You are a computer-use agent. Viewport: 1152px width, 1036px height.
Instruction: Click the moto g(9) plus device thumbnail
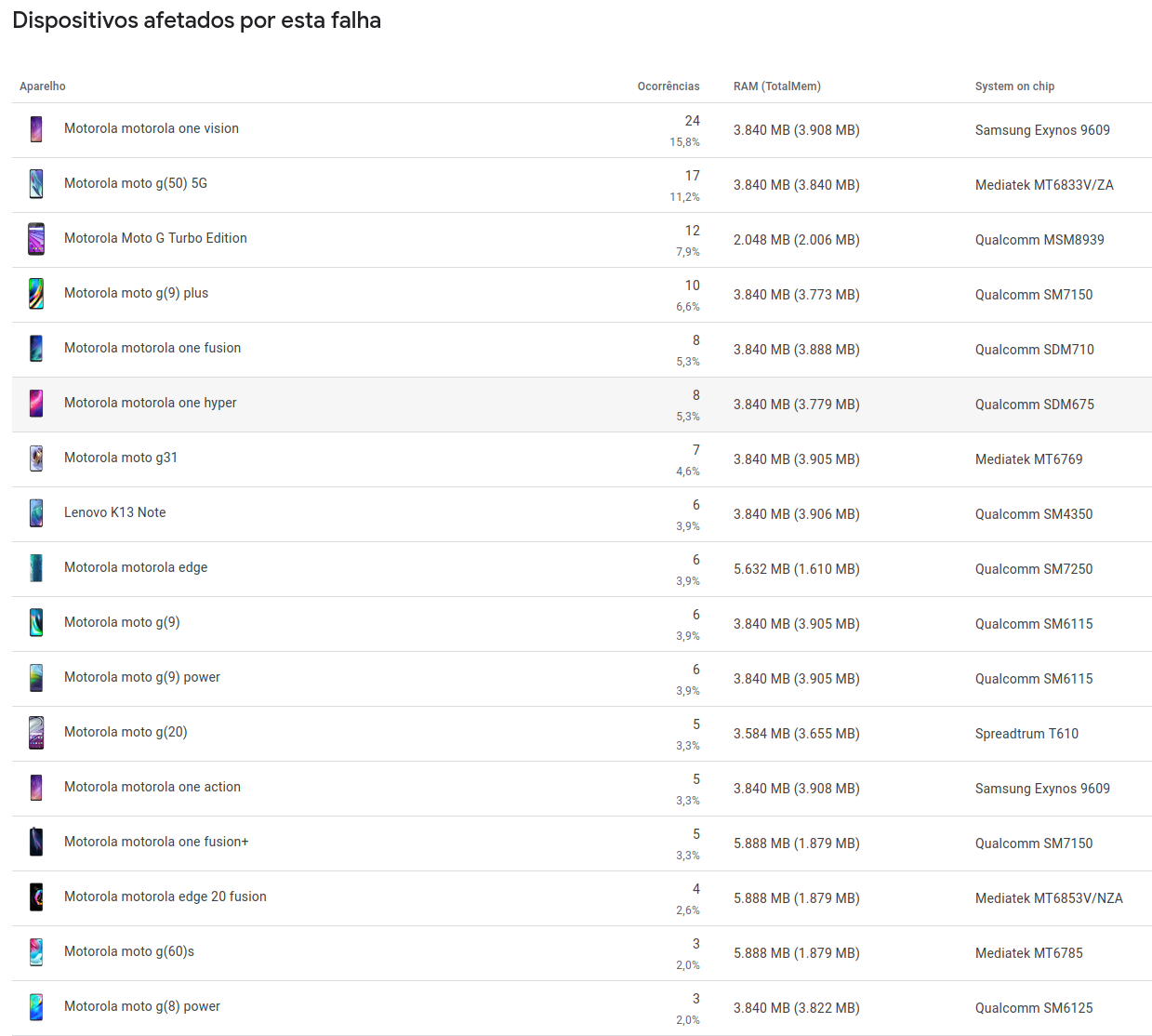click(x=35, y=294)
